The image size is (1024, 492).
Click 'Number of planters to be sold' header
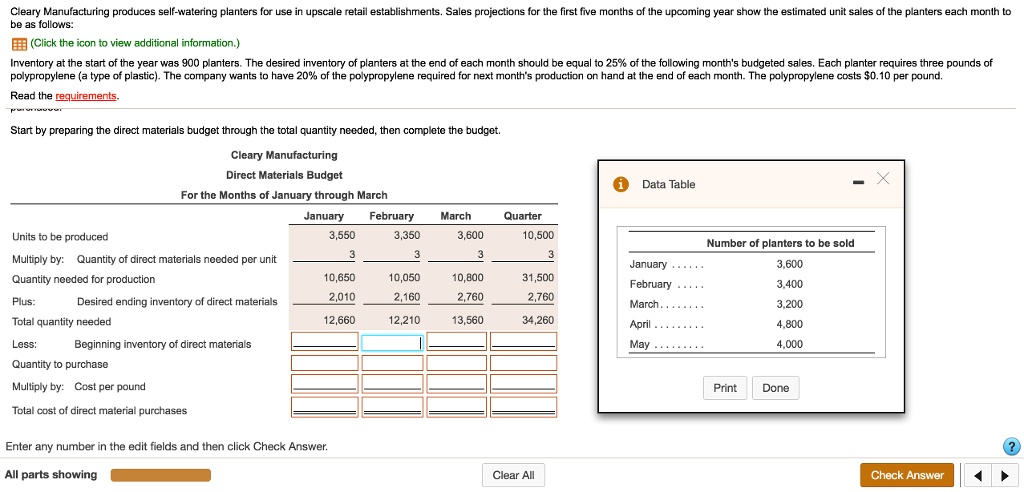point(780,244)
